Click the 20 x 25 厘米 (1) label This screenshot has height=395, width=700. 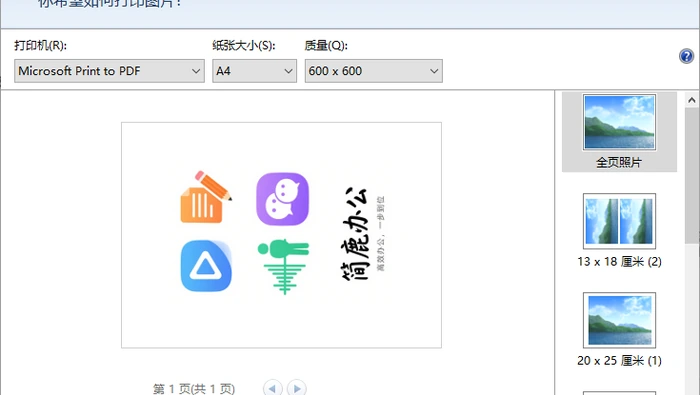[619, 361]
